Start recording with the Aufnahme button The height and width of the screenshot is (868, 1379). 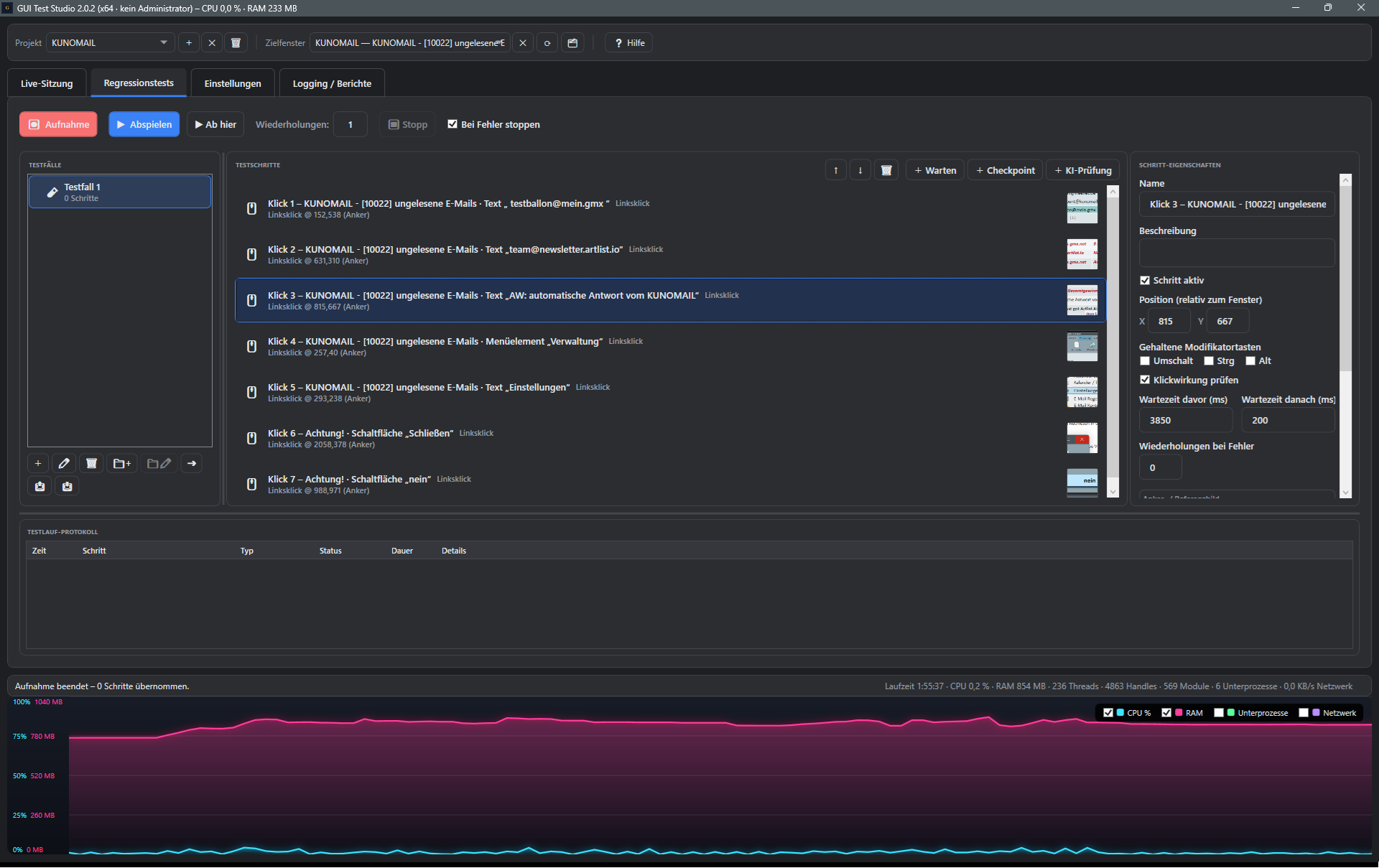click(60, 124)
